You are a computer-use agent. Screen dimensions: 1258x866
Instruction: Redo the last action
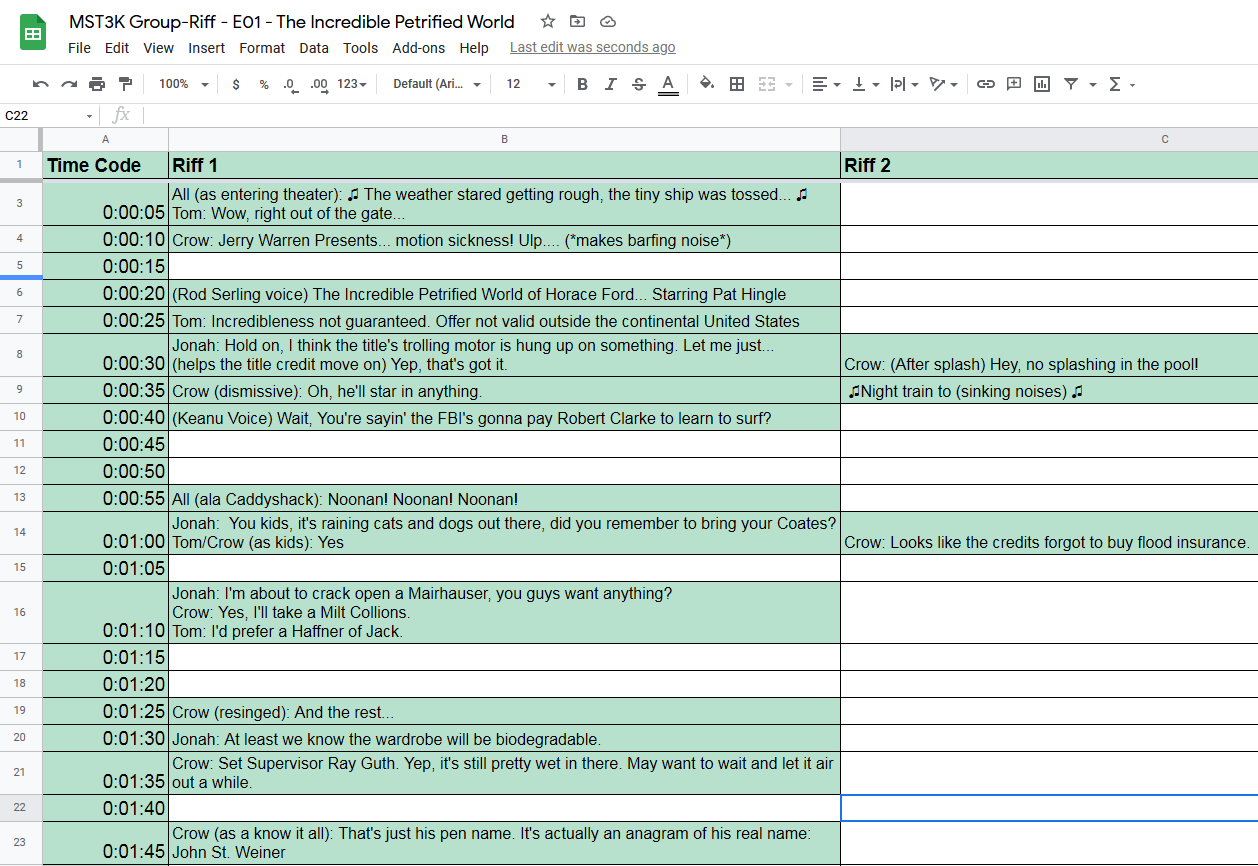[69, 84]
